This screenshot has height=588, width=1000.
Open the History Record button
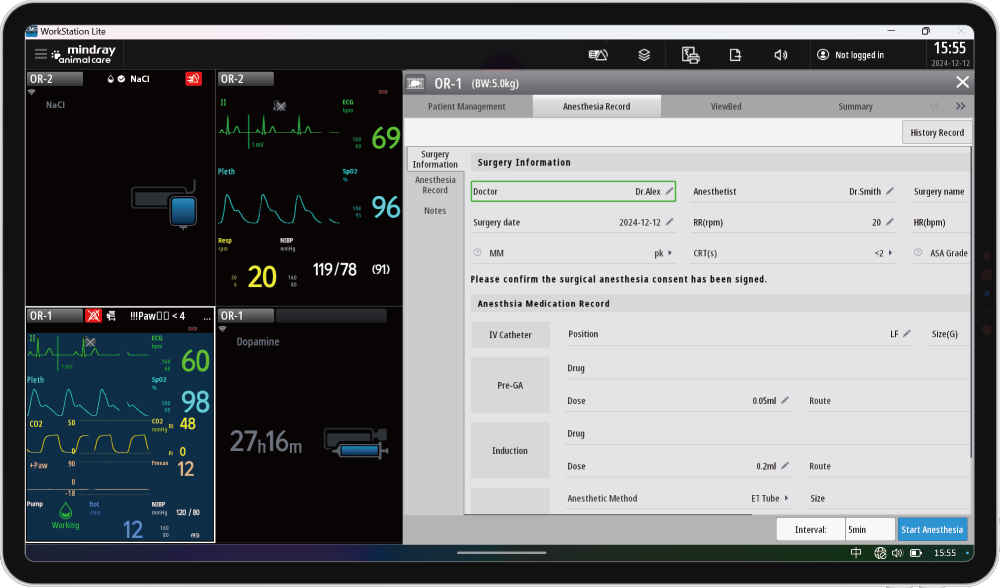[x=937, y=132]
